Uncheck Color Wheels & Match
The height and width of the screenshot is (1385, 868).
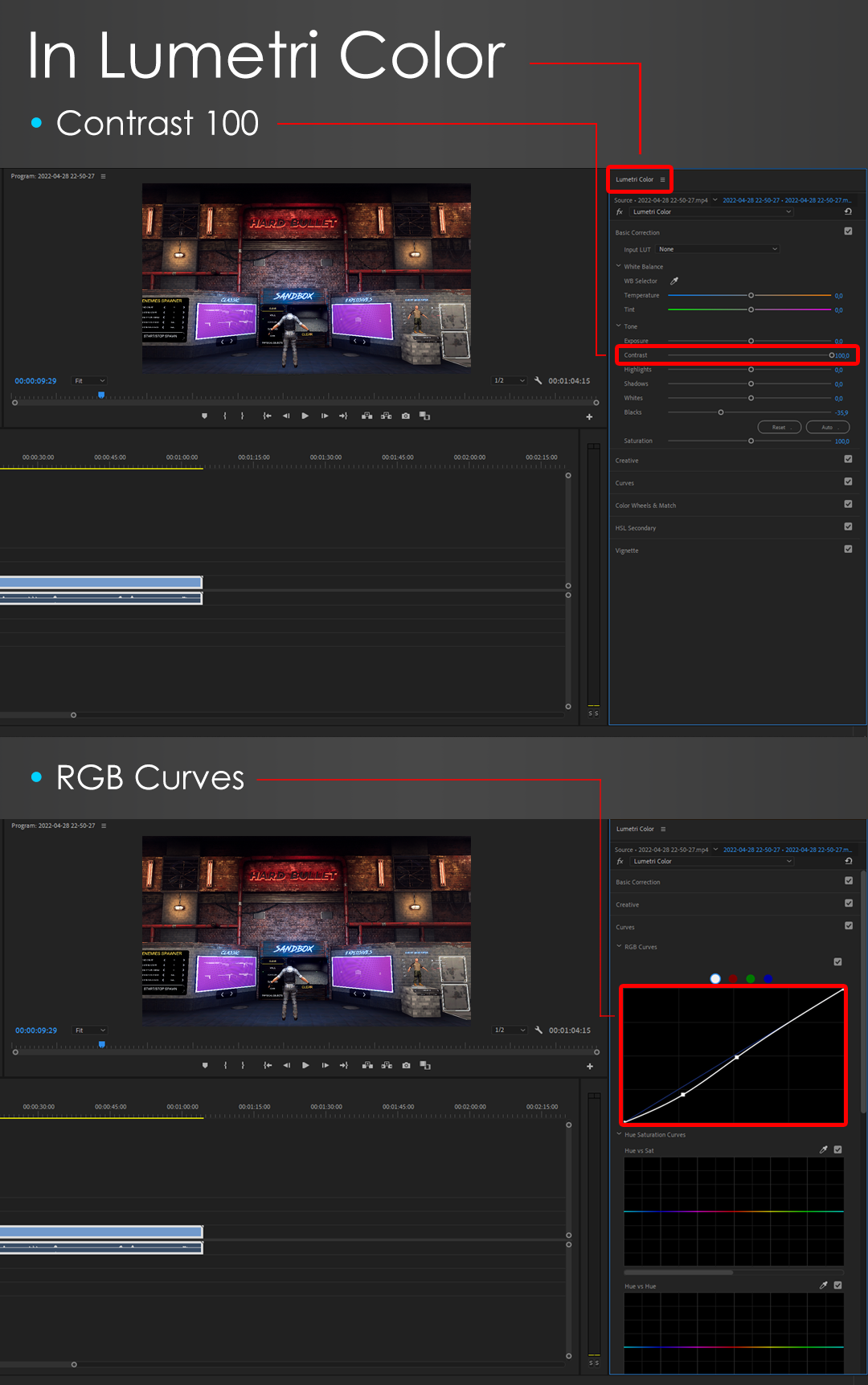(848, 504)
